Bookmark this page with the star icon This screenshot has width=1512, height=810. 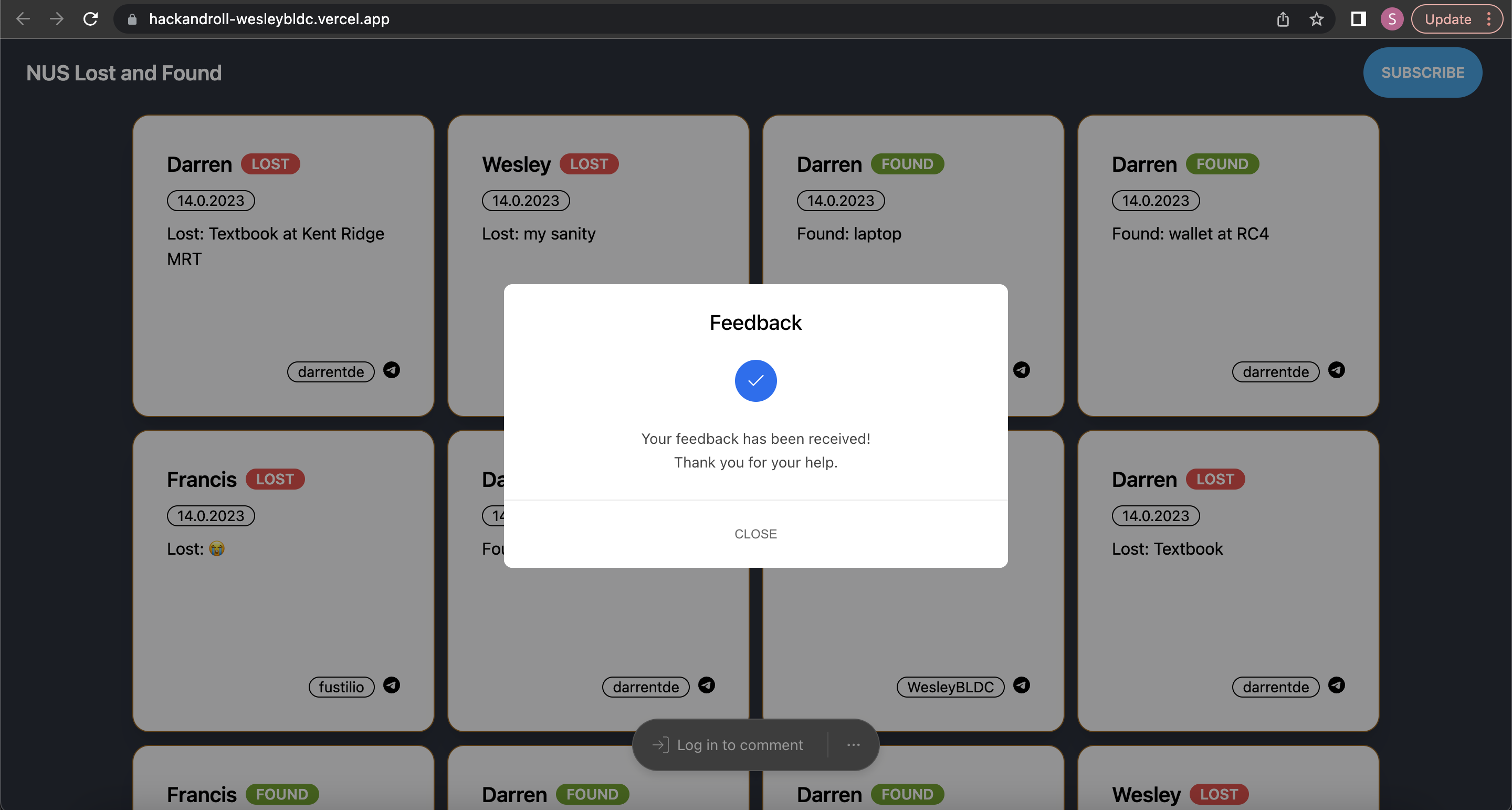[1317, 19]
